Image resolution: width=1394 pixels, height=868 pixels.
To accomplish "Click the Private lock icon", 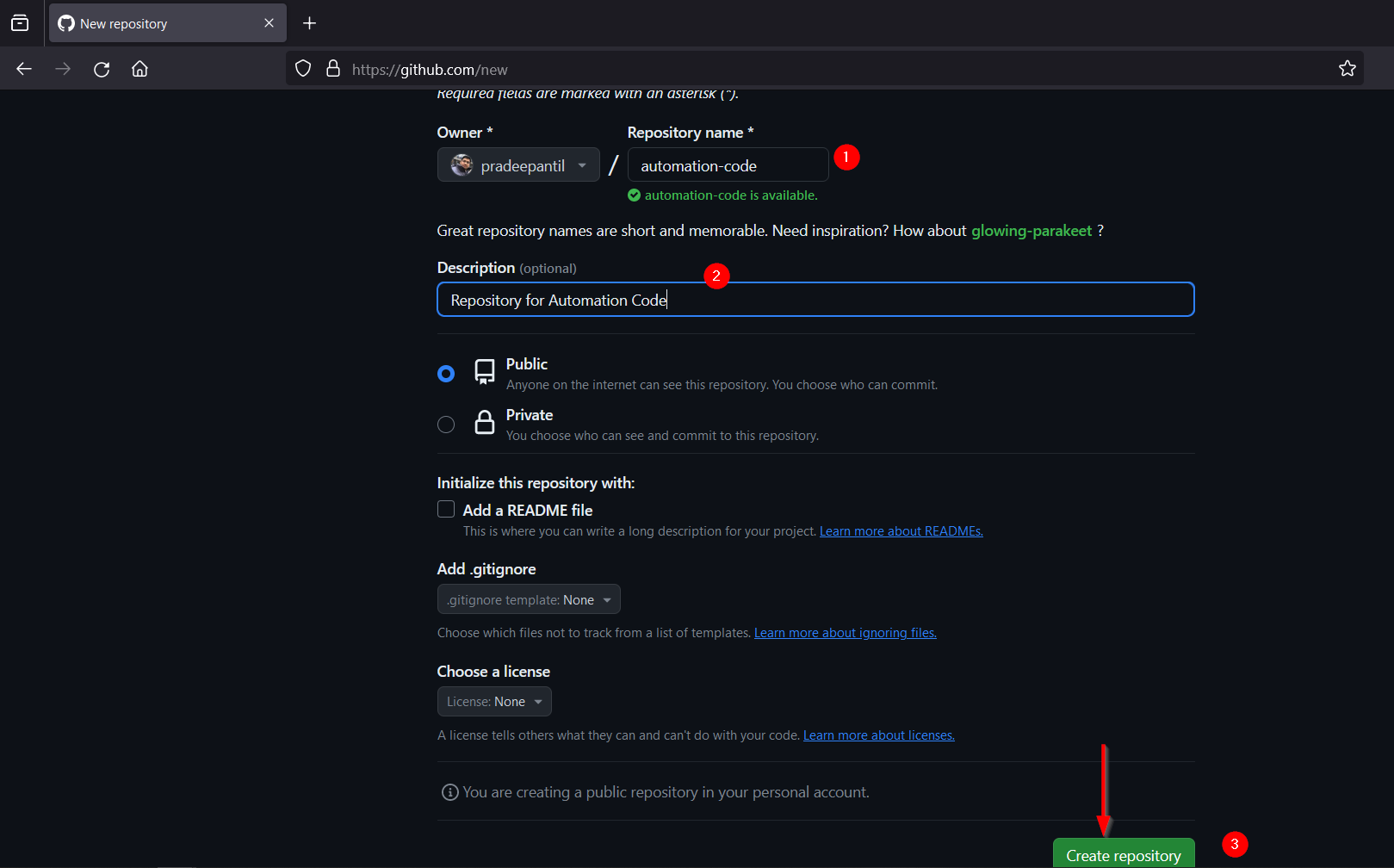I will click(x=485, y=422).
